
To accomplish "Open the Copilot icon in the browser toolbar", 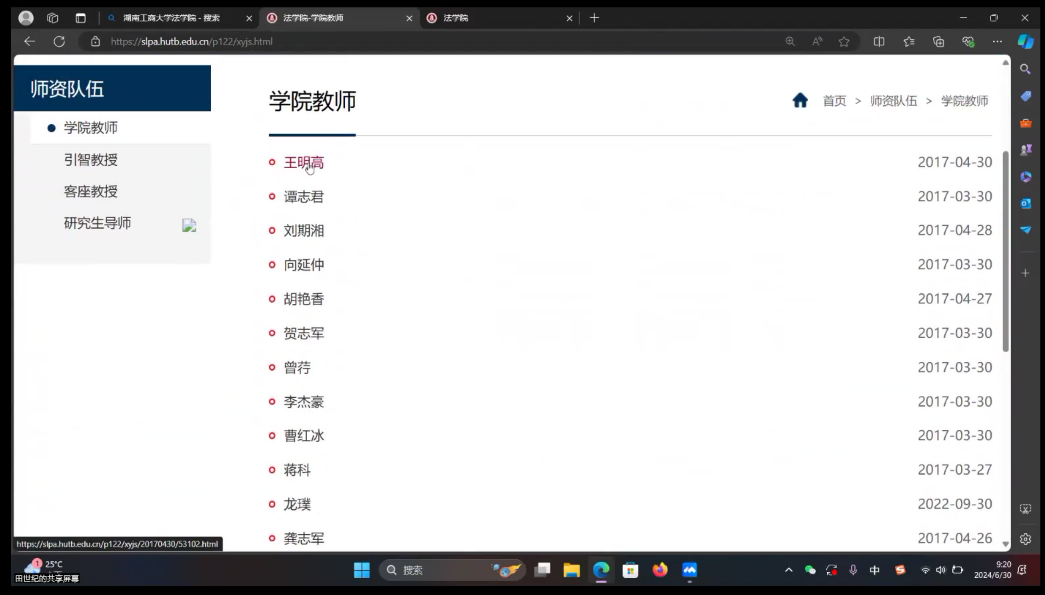I will click(x=1025, y=42).
